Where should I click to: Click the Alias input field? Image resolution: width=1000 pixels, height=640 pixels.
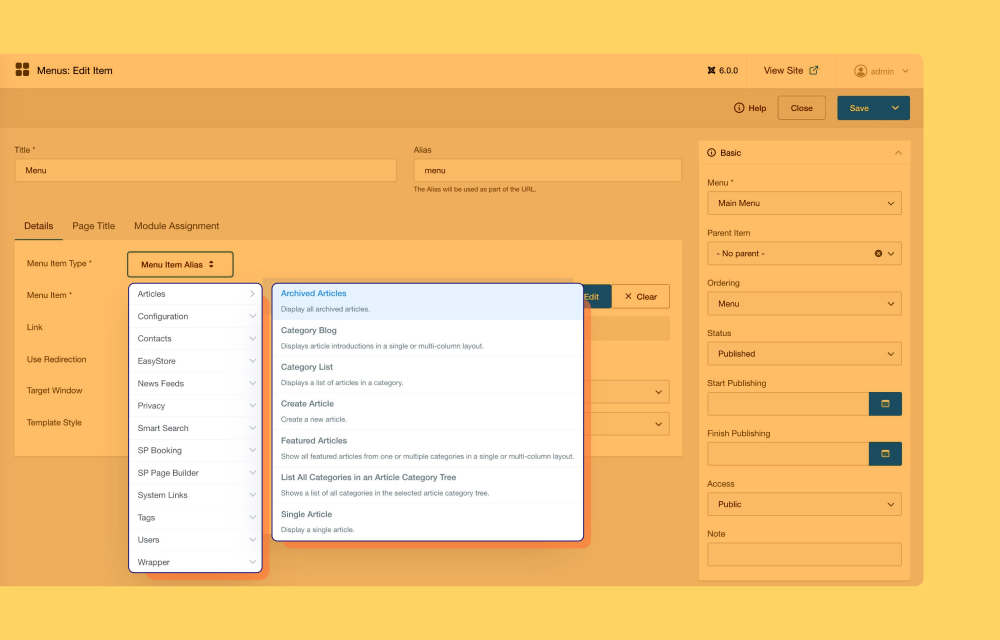click(547, 171)
